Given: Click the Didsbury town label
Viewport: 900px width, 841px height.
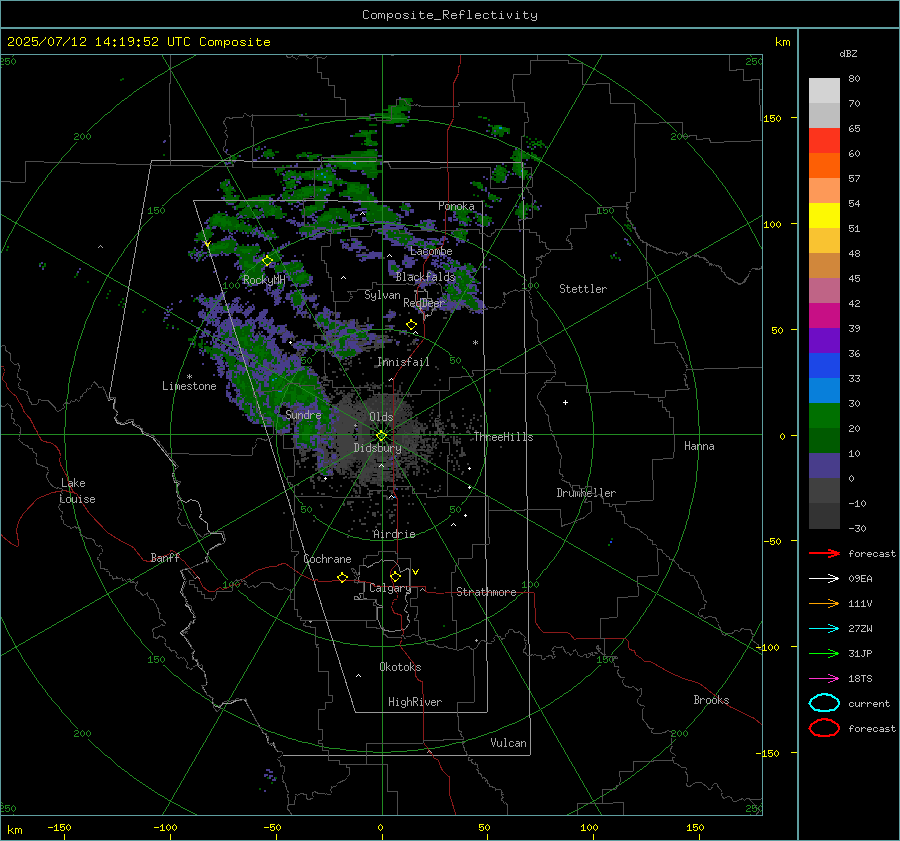Looking at the screenshot, I should point(377,448).
